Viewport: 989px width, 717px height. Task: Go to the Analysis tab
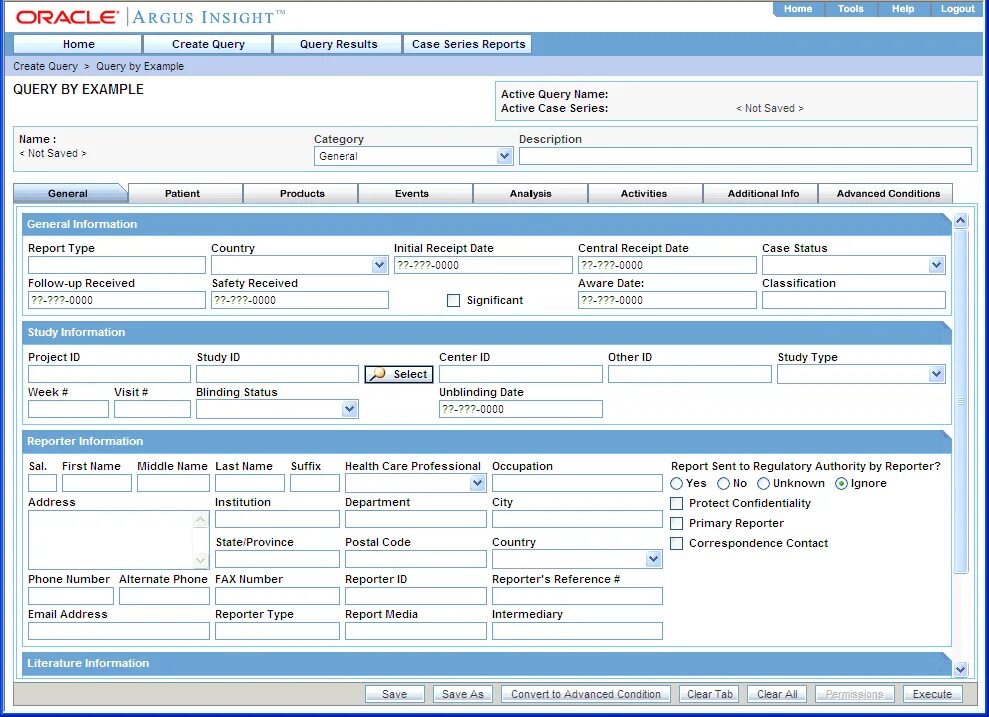pos(530,194)
